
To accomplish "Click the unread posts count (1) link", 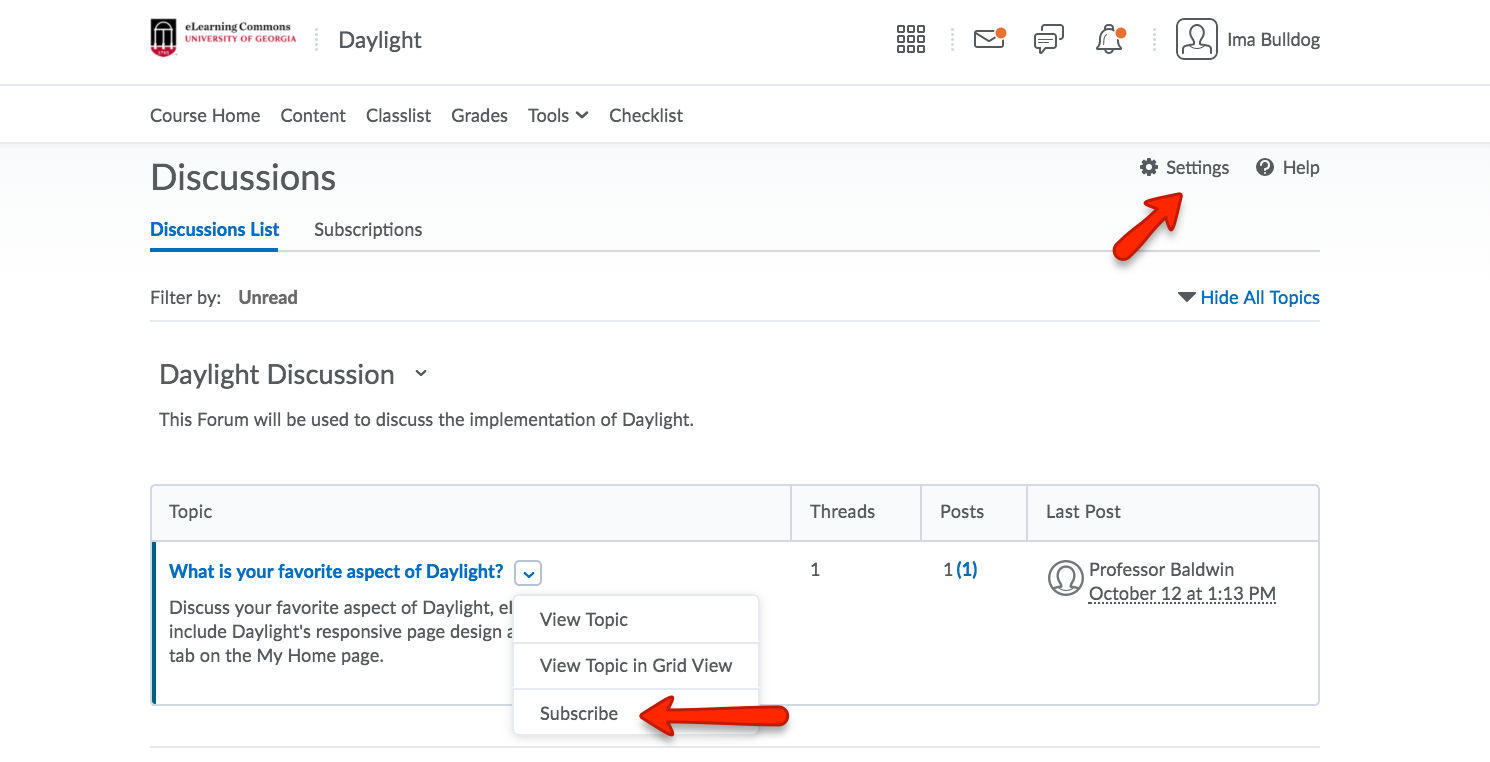I will click(967, 570).
